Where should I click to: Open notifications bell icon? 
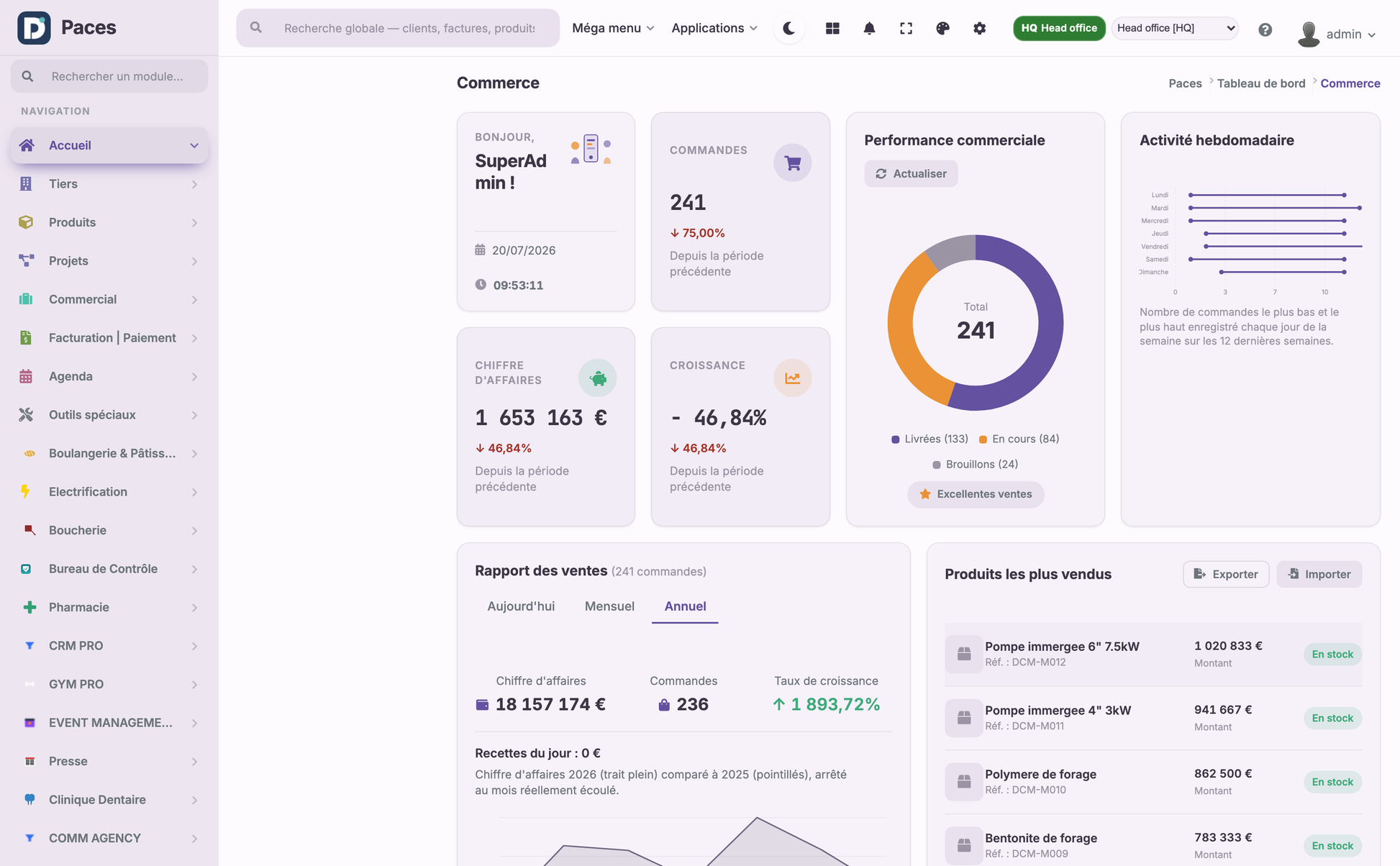click(869, 28)
